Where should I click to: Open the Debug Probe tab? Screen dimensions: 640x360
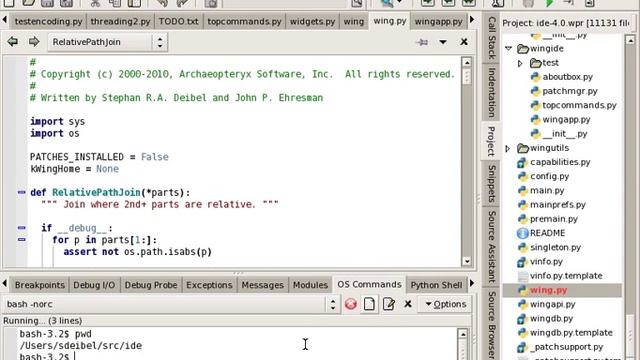(x=151, y=285)
